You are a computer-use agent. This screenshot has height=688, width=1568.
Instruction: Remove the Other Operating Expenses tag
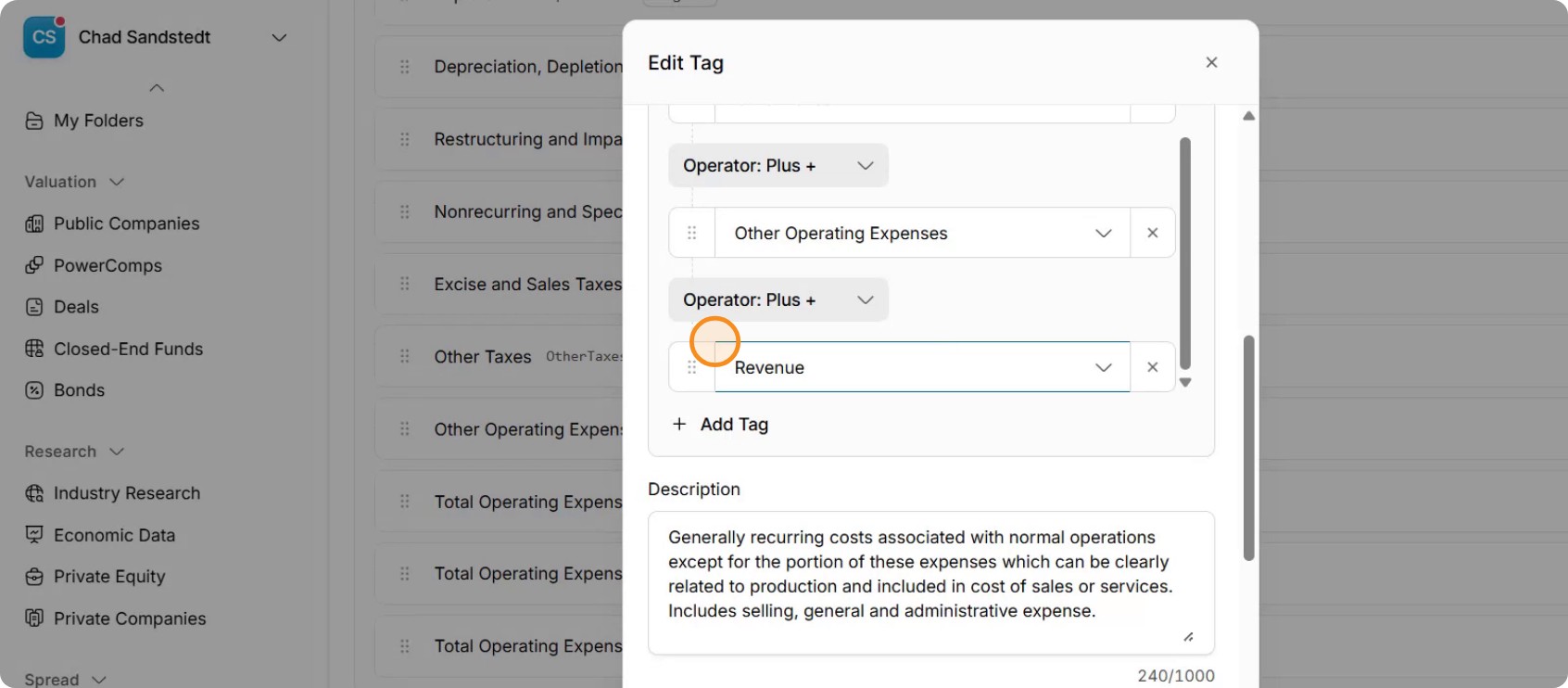tap(1153, 233)
